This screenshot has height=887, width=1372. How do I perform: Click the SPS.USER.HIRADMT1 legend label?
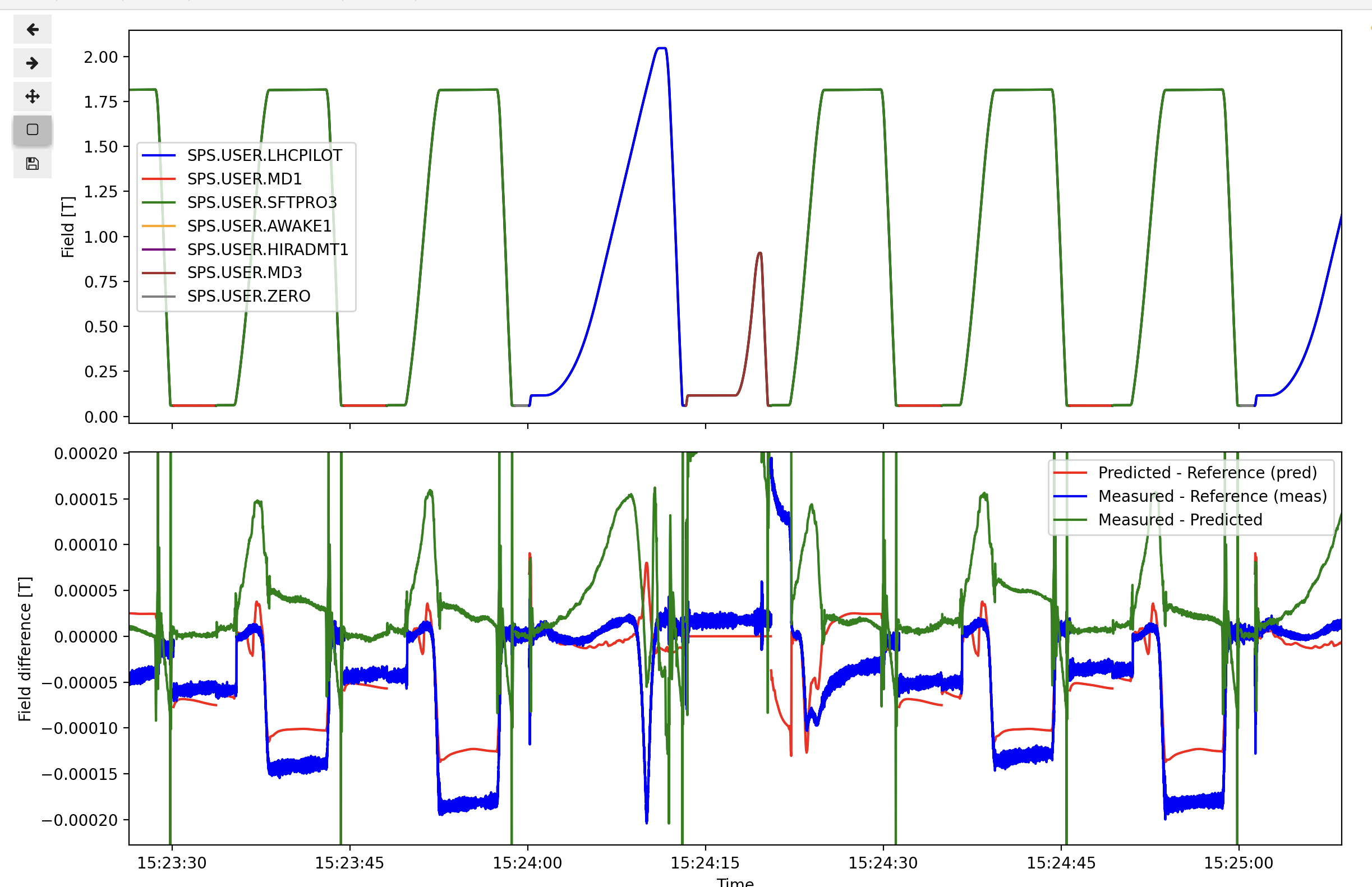click(x=268, y=250)
